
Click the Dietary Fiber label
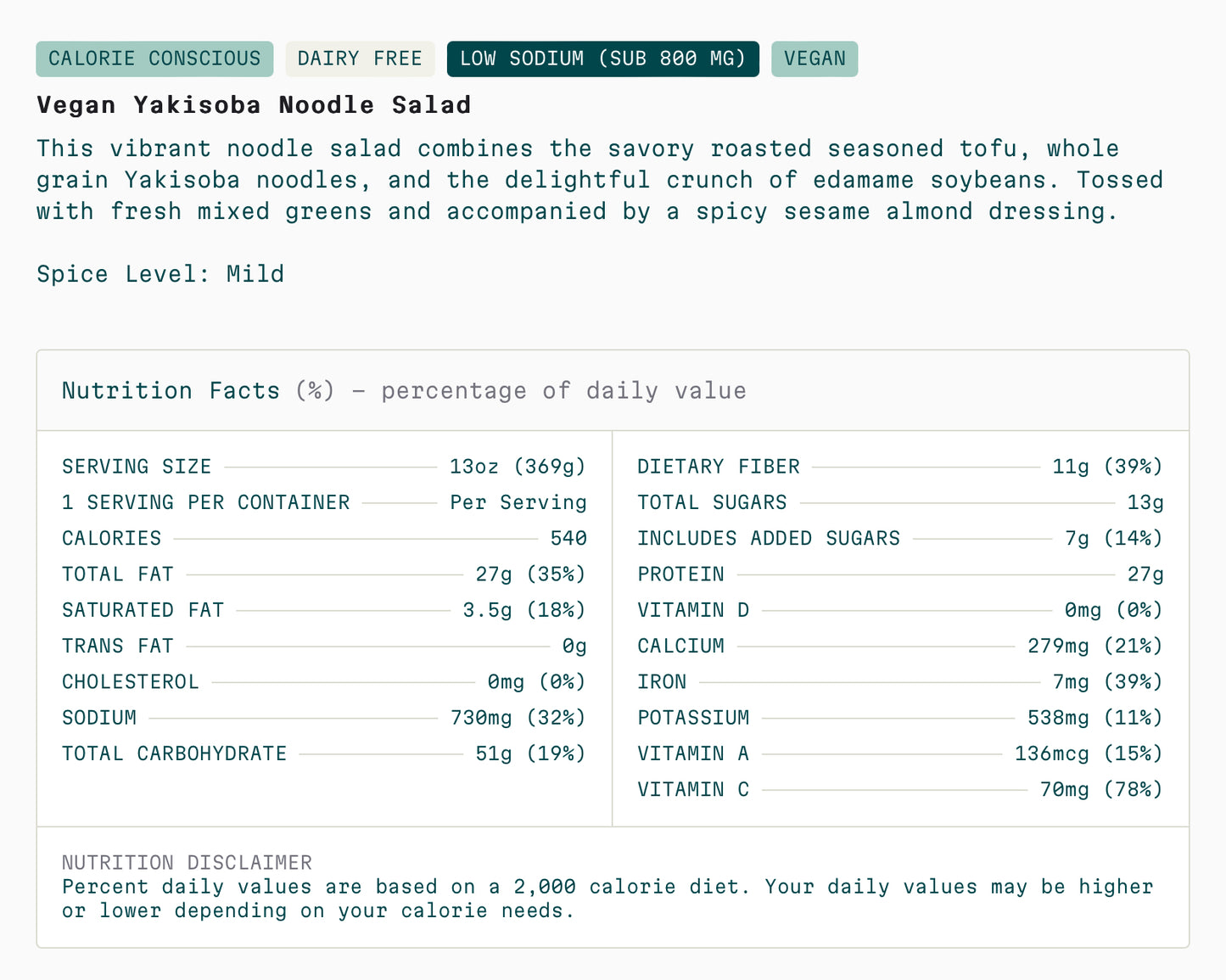click(x=719, y=467)
